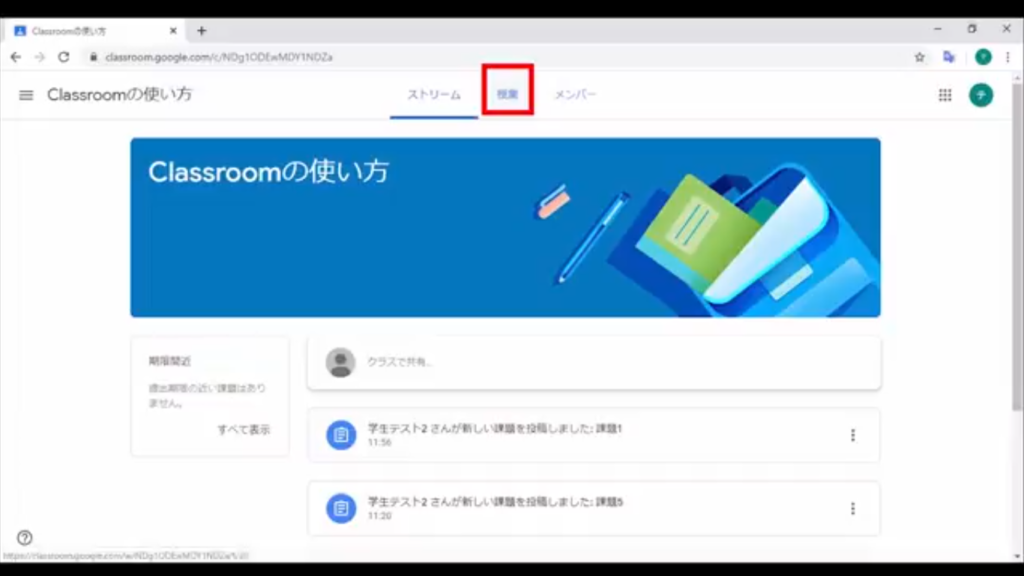This screenshot has height=576, width=1024.
Task: Select the Classroomの使い方 browser tab
Action: 95,31
